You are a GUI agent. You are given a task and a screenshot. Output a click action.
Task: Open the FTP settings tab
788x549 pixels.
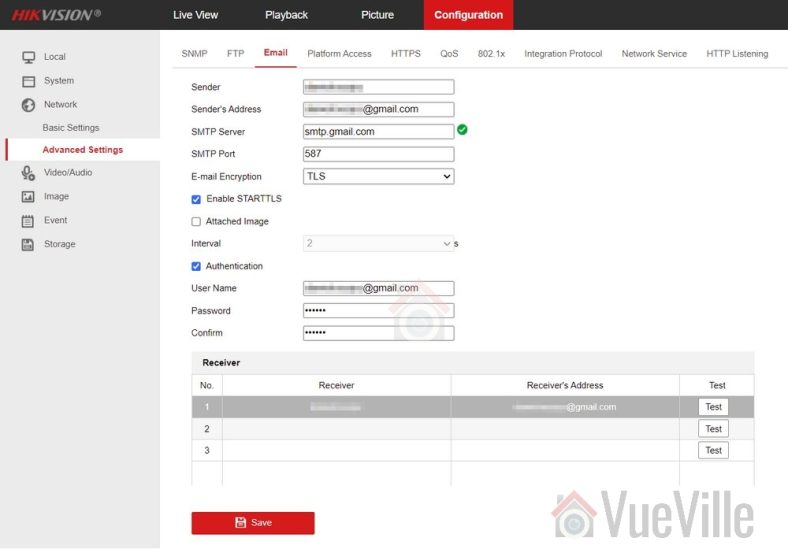[236, 54]
